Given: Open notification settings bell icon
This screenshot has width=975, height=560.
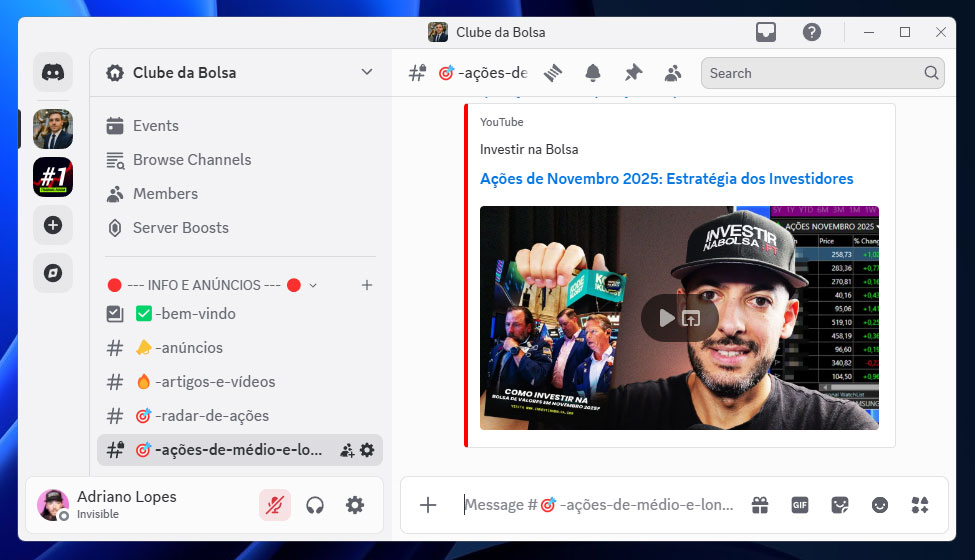Looking at the screenshot, I should 593,73.
